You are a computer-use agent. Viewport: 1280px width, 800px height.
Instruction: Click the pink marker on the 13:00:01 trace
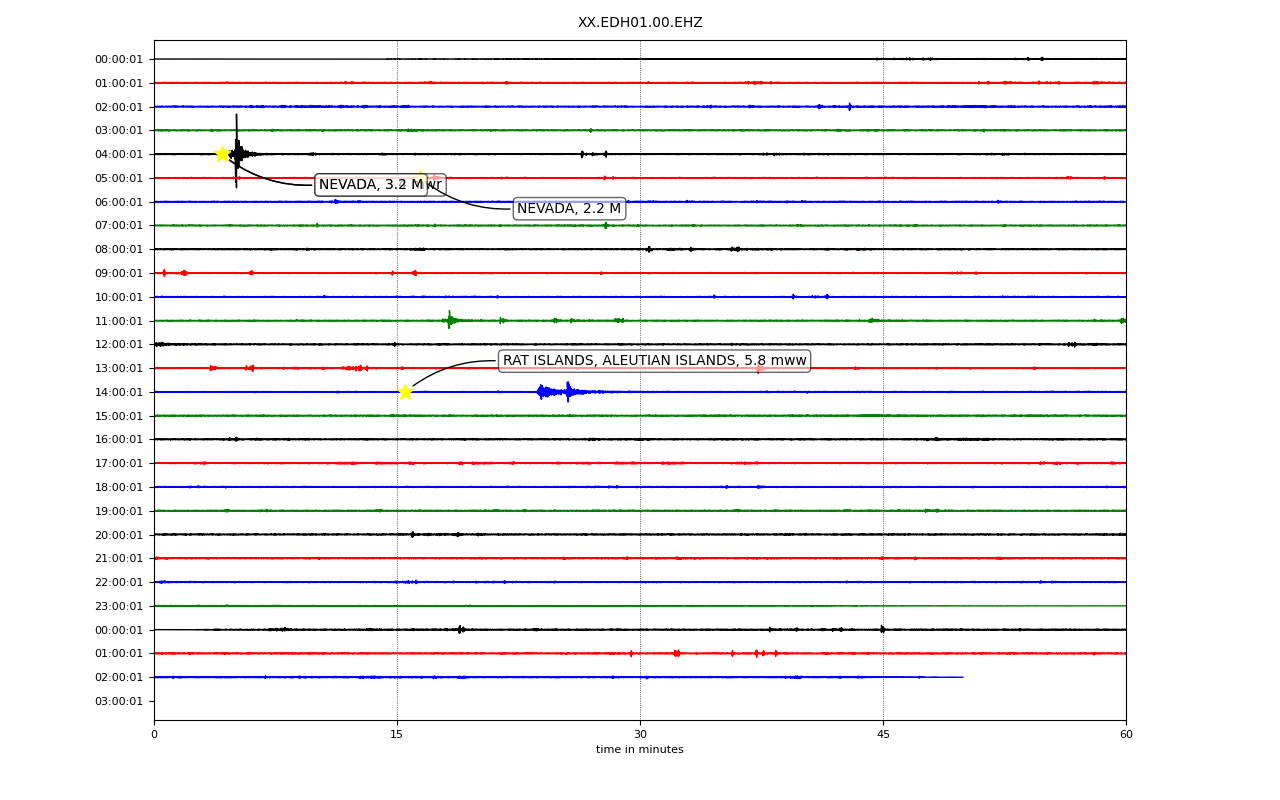(760, 368)
